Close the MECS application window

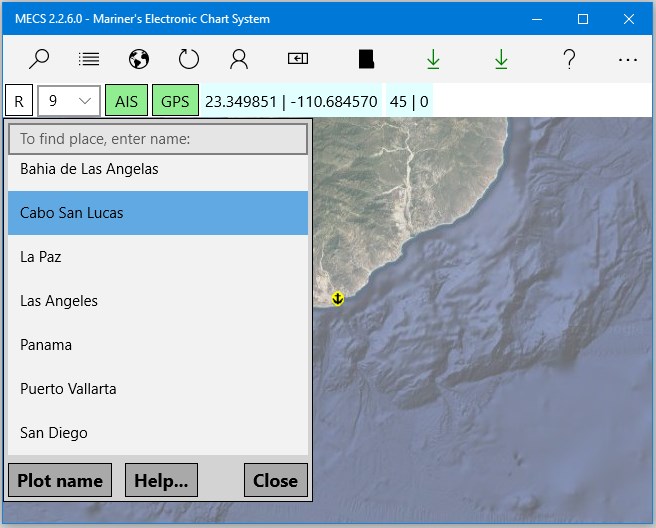point(629,19)
